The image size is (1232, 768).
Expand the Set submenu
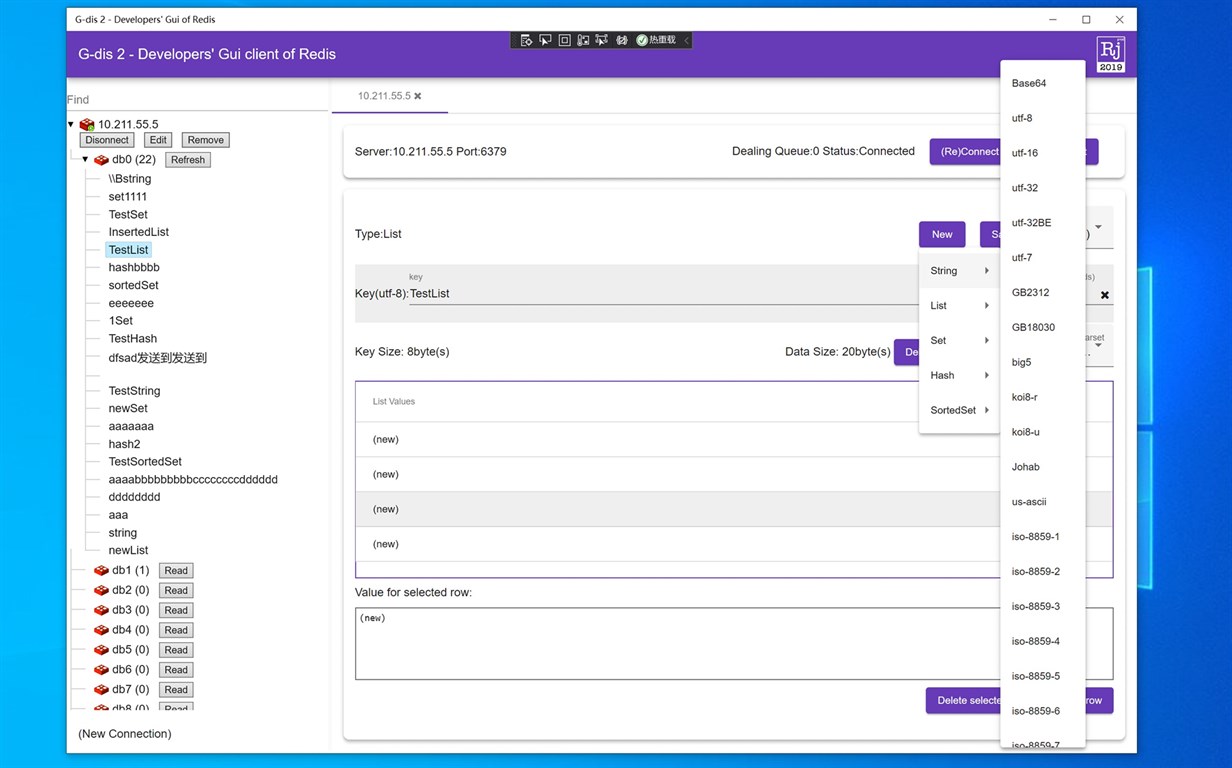pos(959,341)
